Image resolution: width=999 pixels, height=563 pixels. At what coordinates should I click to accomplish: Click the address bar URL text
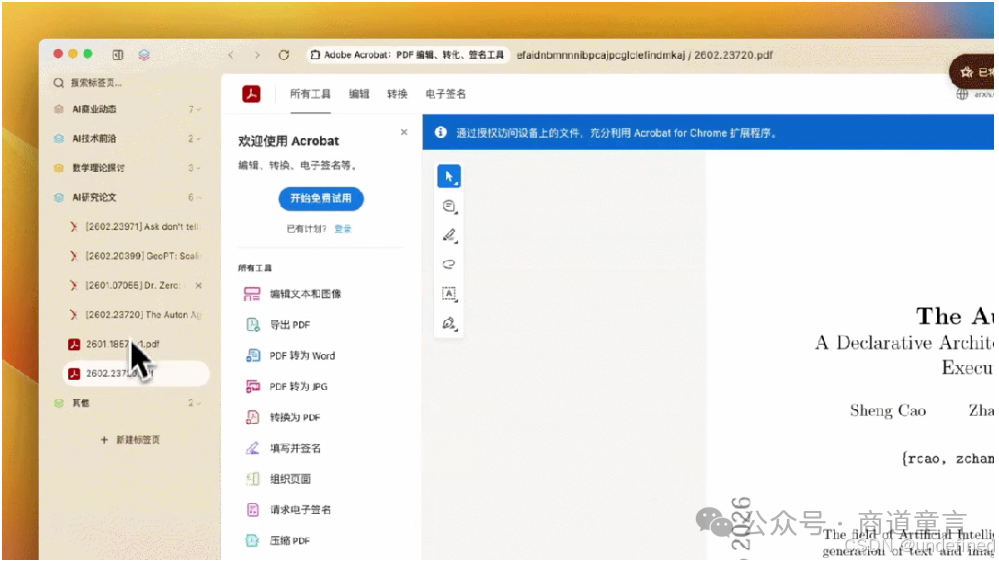coord(643,55)
